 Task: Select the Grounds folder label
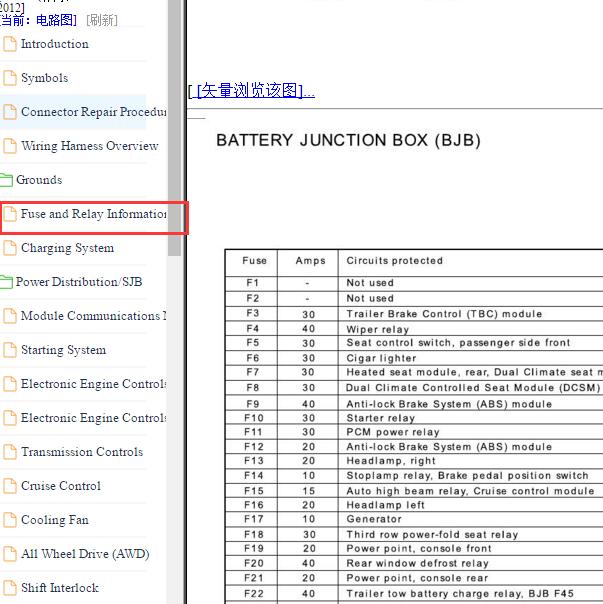(x=39, y=180)
